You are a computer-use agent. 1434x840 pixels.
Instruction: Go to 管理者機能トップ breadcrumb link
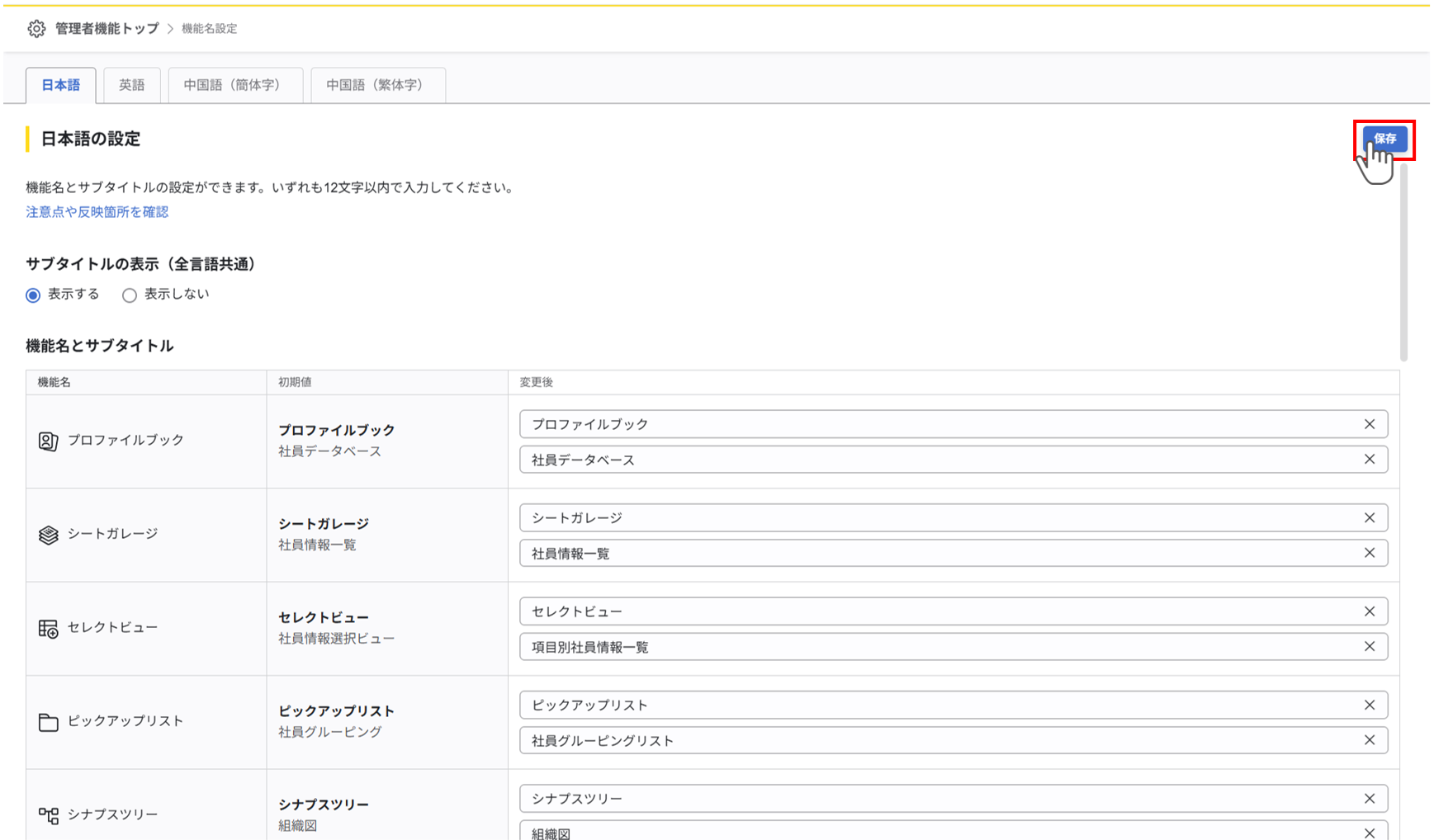click(106, 29)
